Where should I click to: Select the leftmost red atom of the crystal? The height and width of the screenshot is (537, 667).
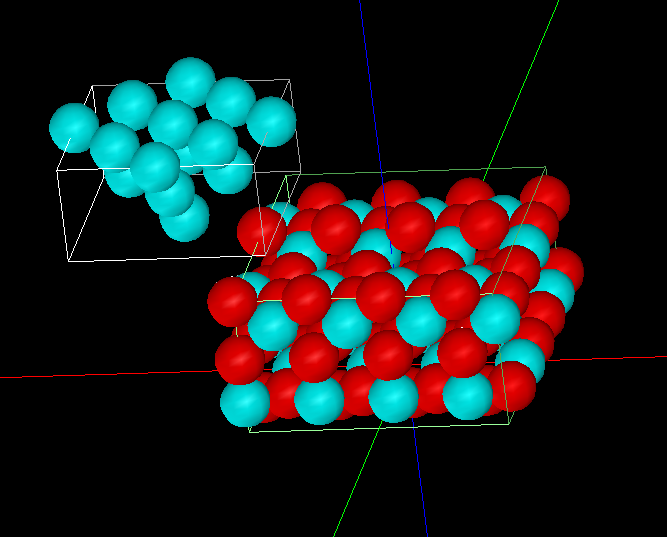(x=232, y=302)
